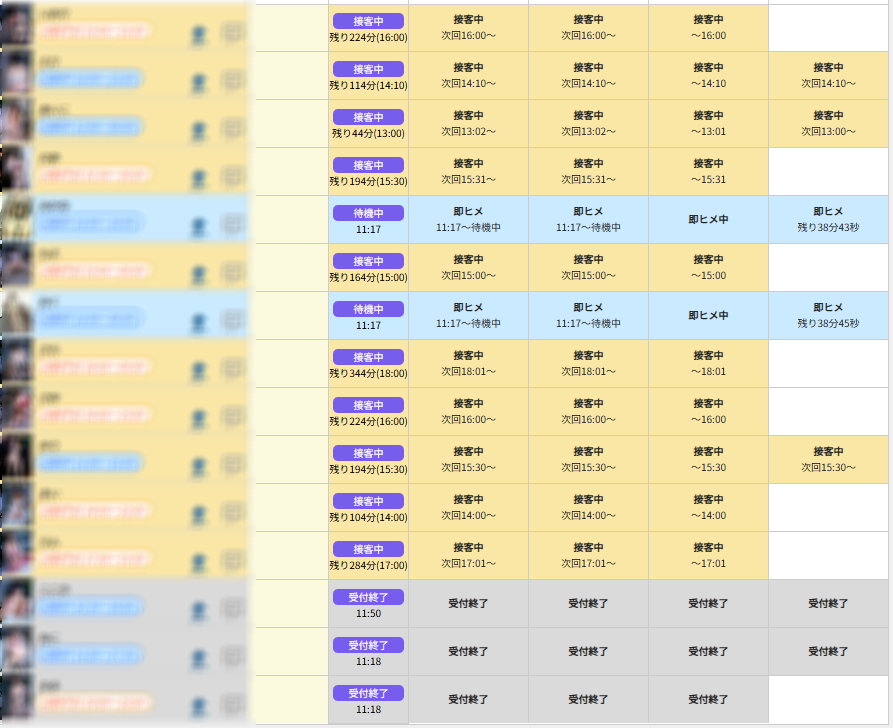Open the list icon in the 残り114分 row
This screenshot has width=893, height=728.
[232, 79]
